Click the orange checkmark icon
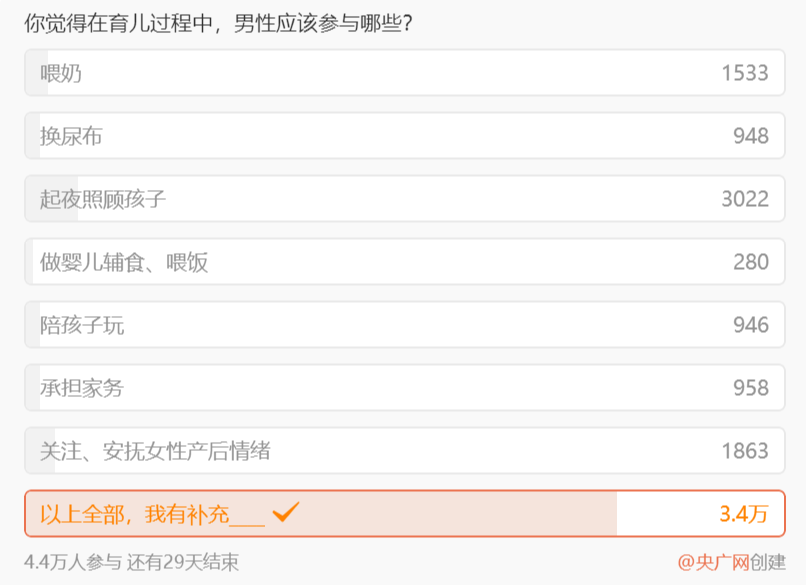Image resolution: width=806 pixels, height=585 pixels. [286, 513]
